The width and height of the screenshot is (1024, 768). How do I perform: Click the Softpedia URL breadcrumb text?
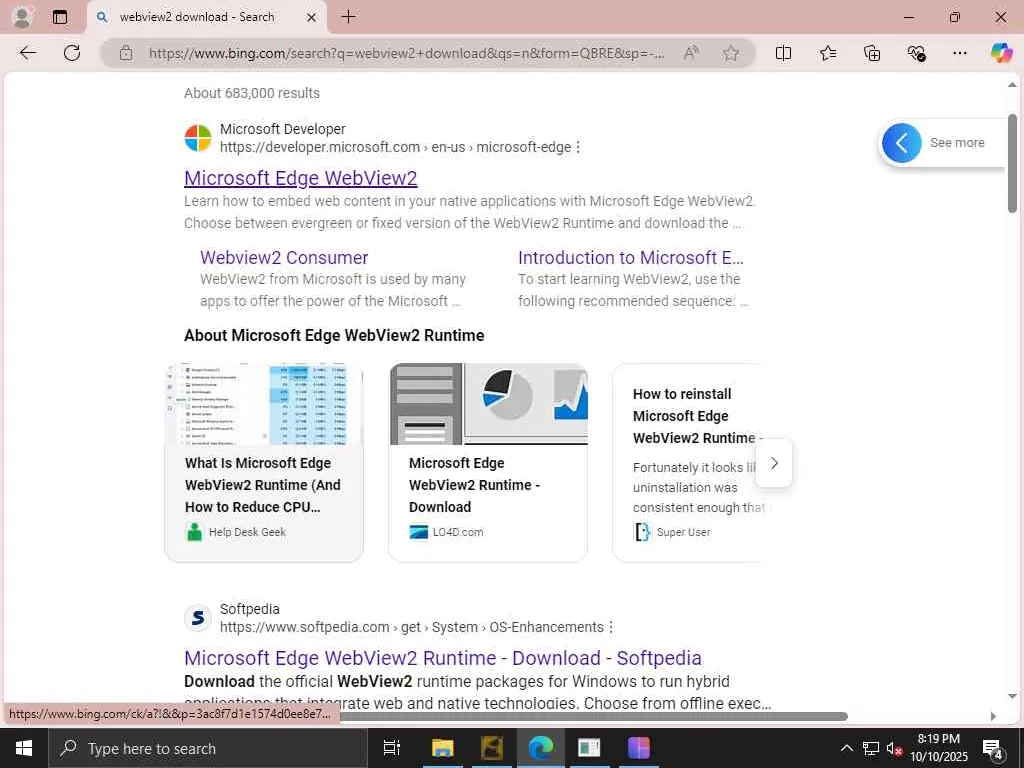click(x=411, y=627)
